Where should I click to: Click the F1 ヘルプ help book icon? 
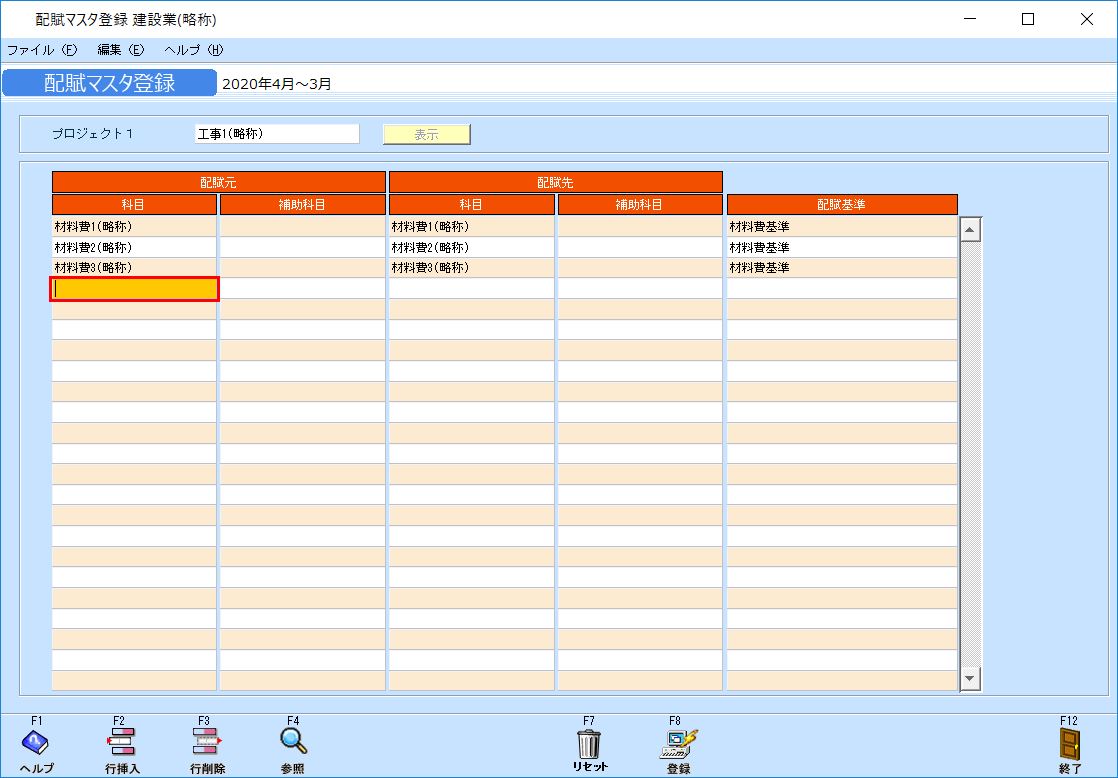coord(36,742)
